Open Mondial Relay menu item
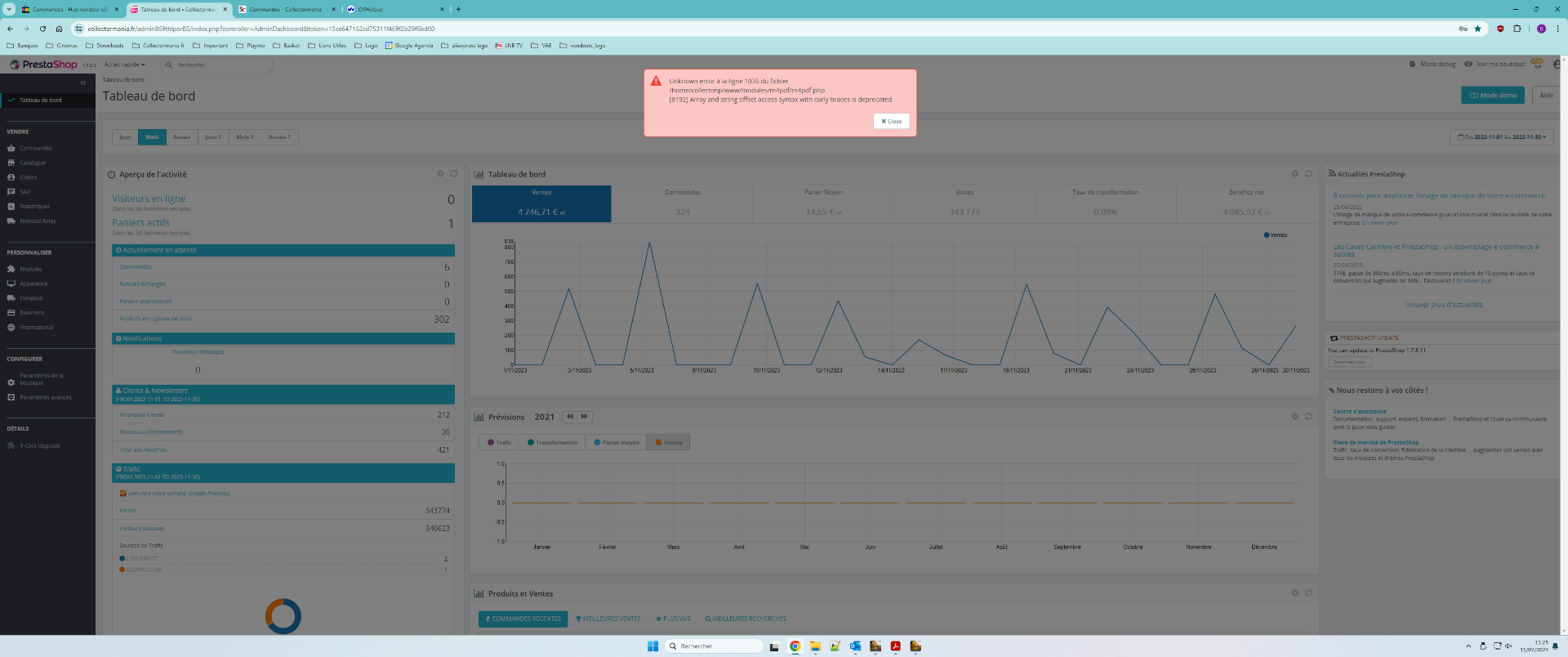The image size is (1568, 657). (x=38, y=221)
